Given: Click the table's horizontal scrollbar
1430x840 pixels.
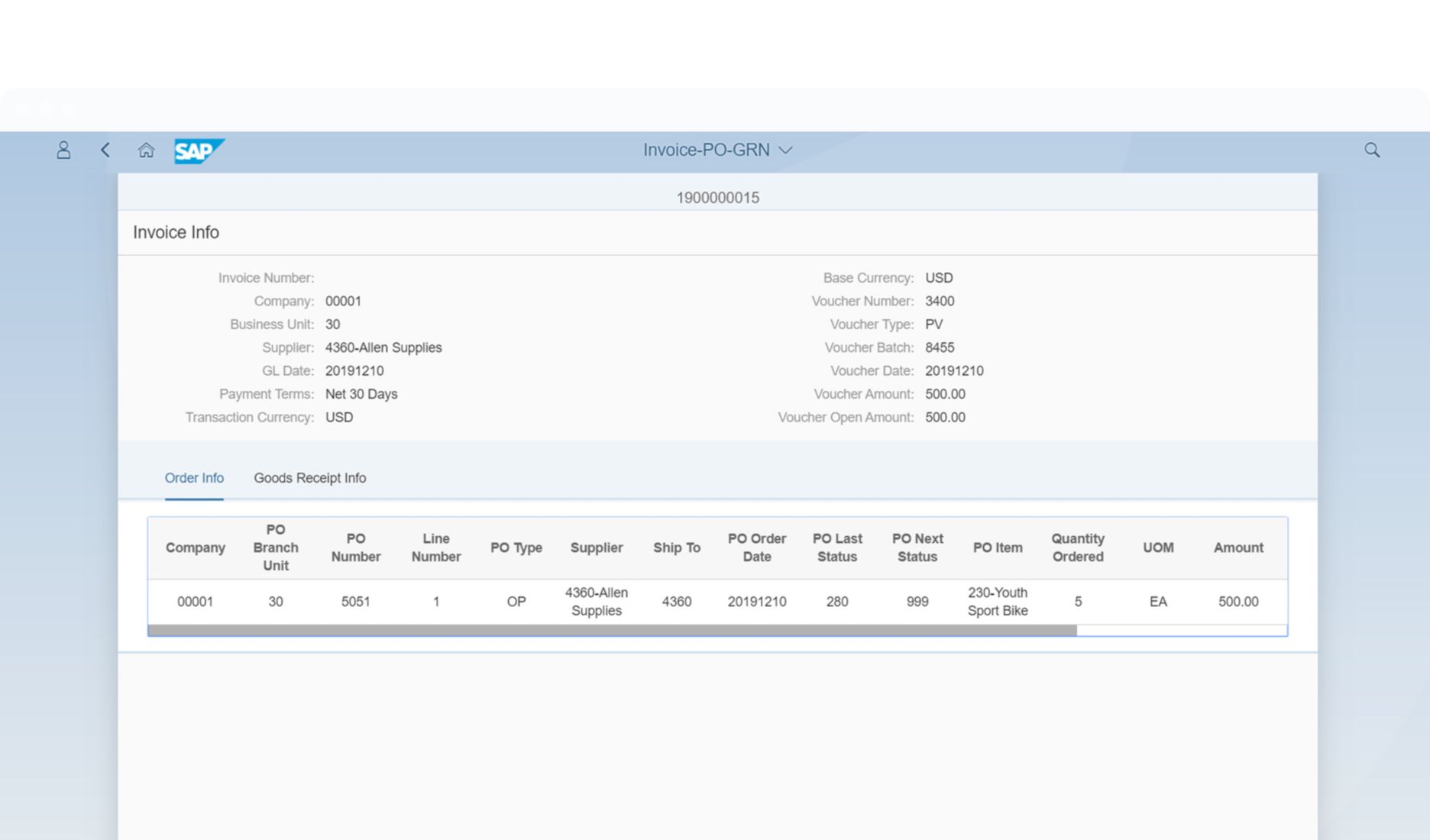Looking at the screenshot, I should 611,628.
